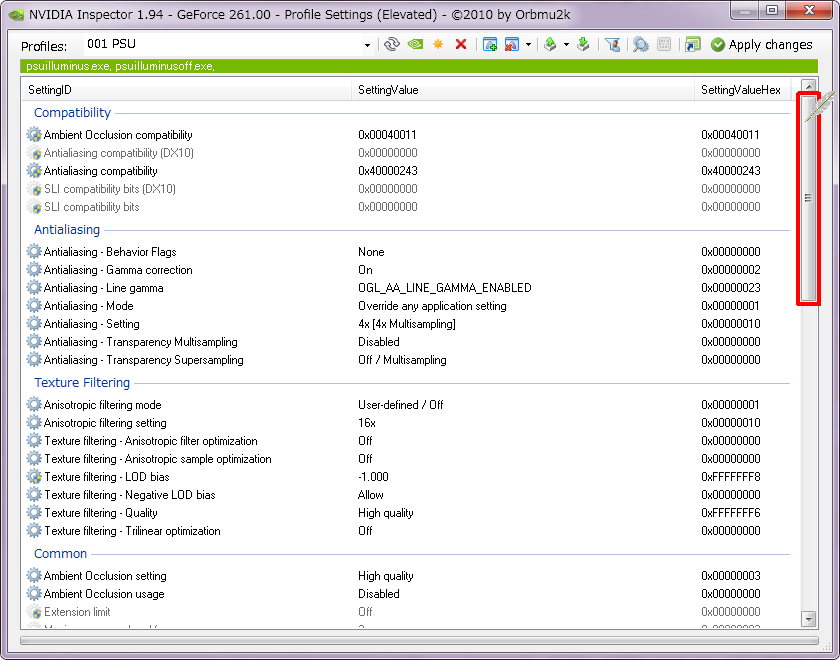840x660 pixels.
Task: Click the green bar listing psuilluminus.exe
Action: (x=419, y=66)
